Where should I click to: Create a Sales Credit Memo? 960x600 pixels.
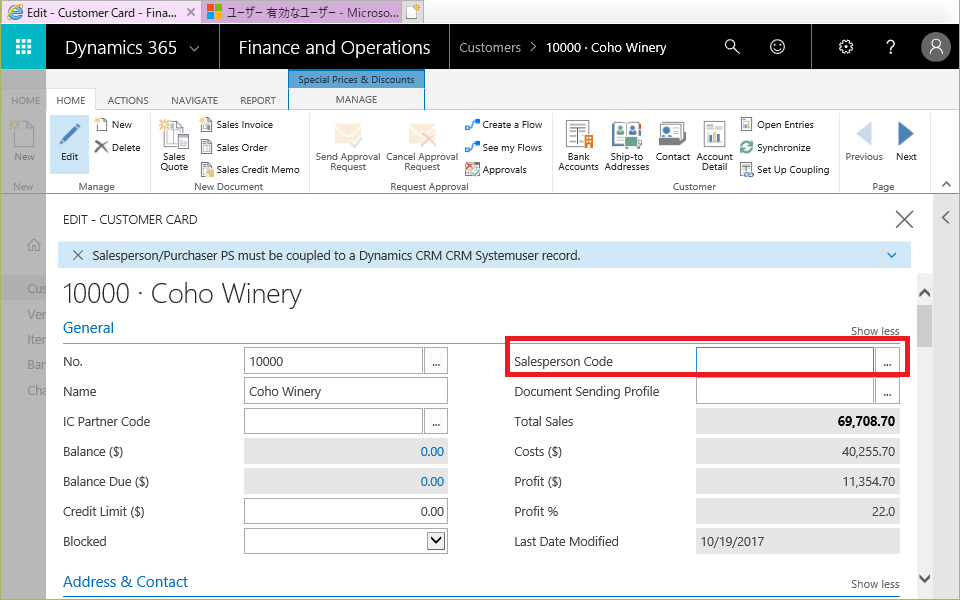point(250,170)
